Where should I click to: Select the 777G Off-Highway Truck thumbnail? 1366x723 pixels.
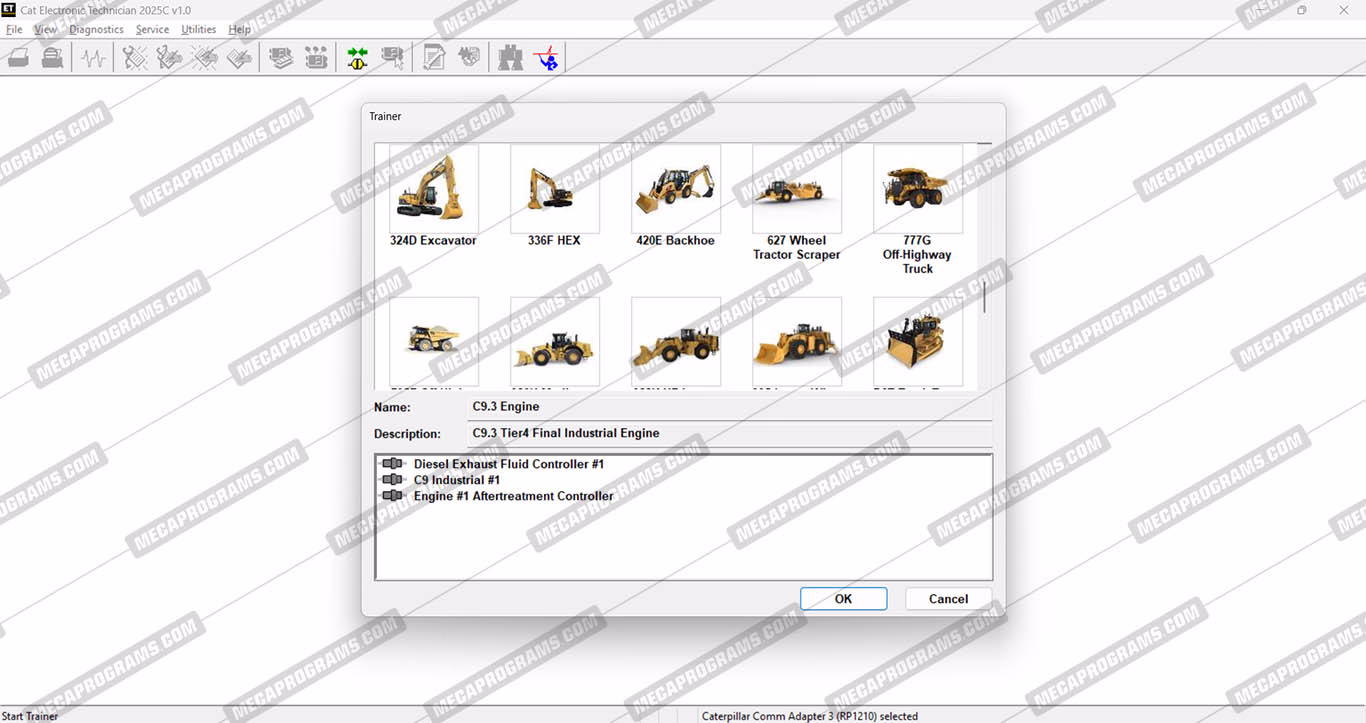pos(917,189)
